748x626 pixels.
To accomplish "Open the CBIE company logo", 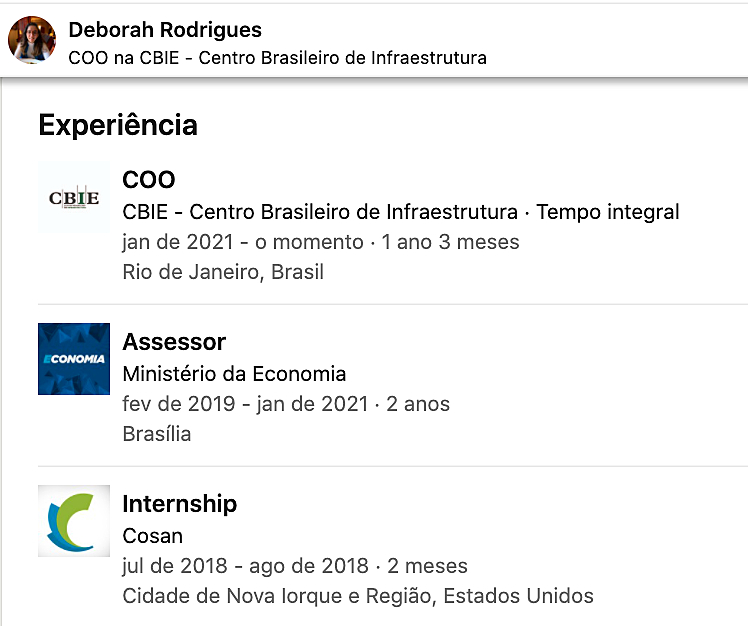I will tap(74, 197).
